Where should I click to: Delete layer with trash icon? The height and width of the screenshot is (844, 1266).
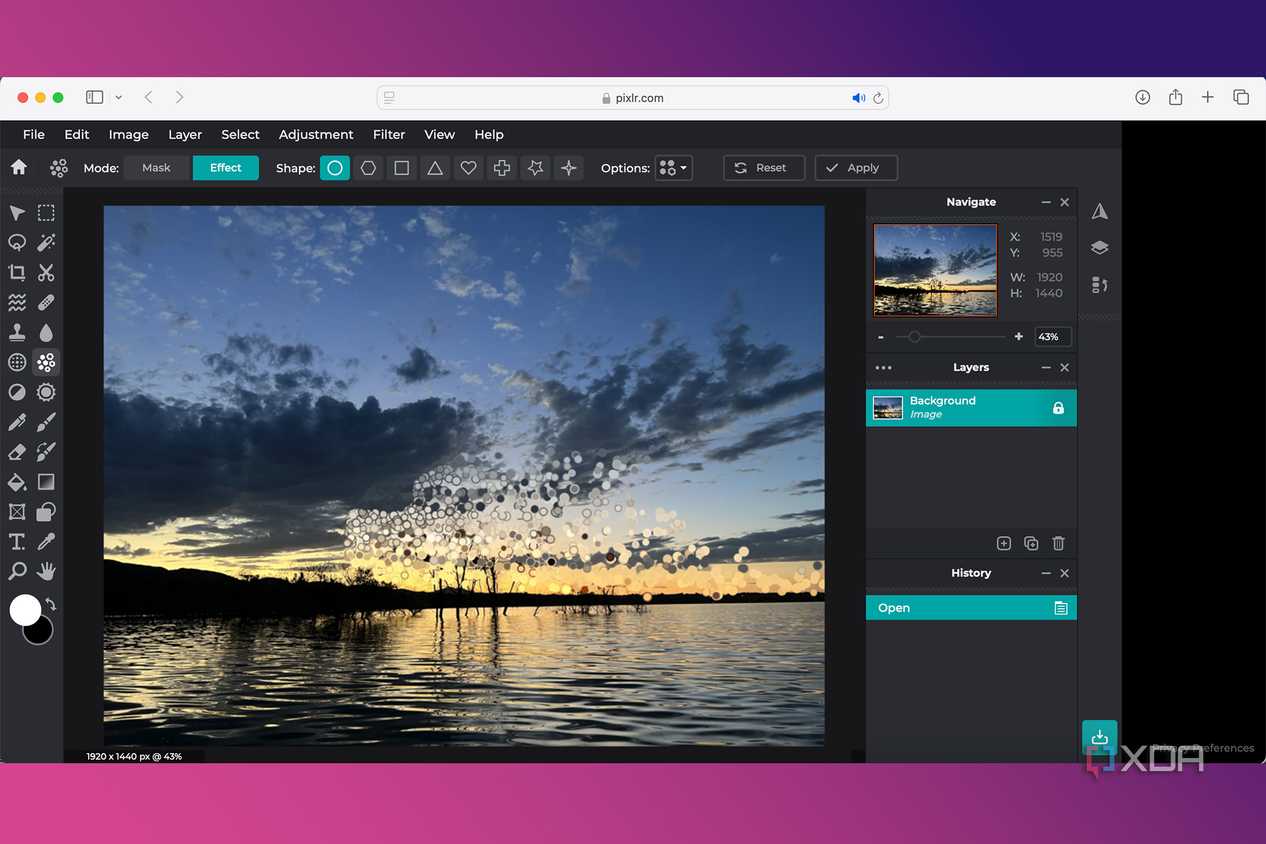point(1058,543)
